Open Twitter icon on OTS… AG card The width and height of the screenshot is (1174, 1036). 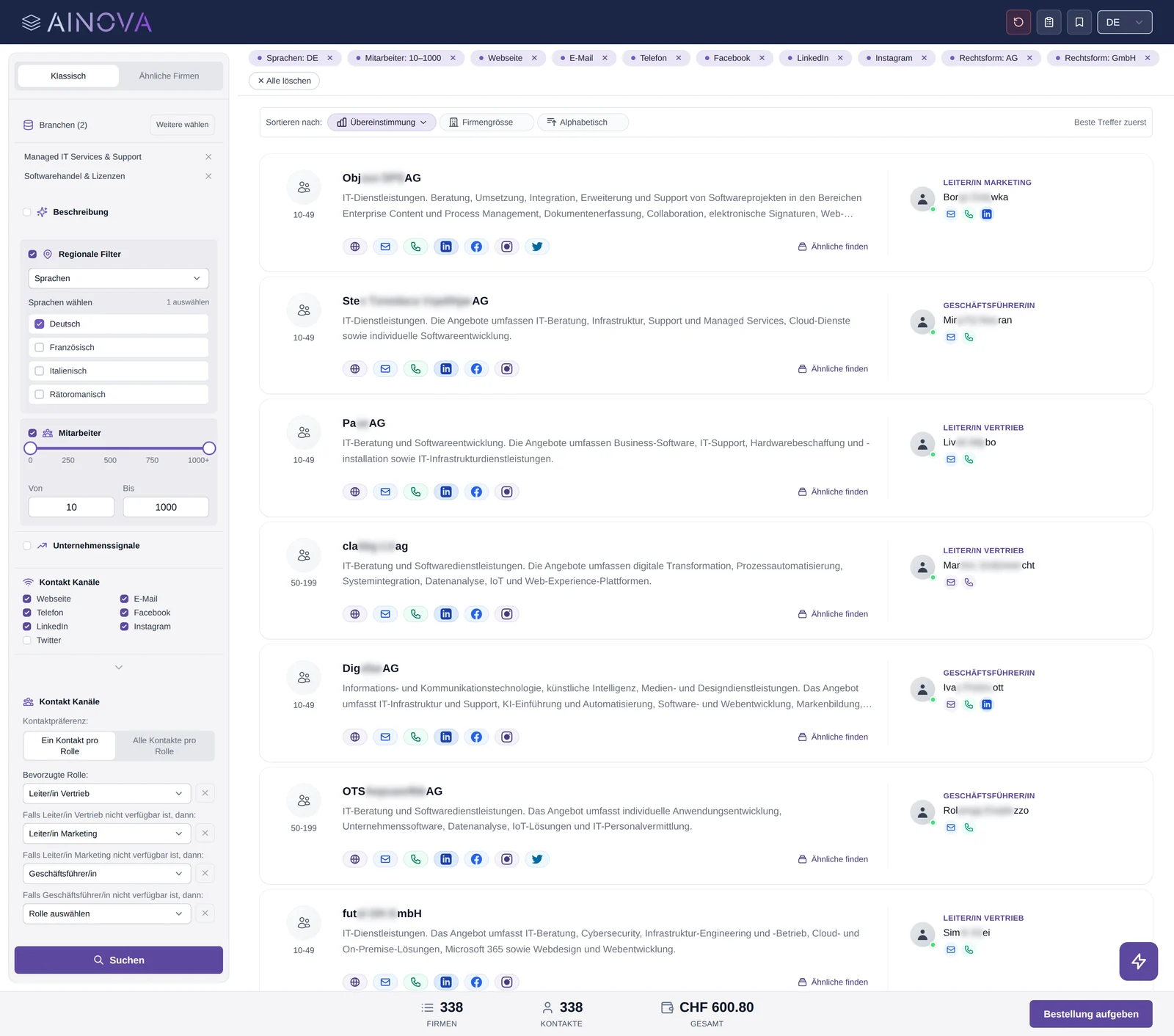tap(537, 859)
